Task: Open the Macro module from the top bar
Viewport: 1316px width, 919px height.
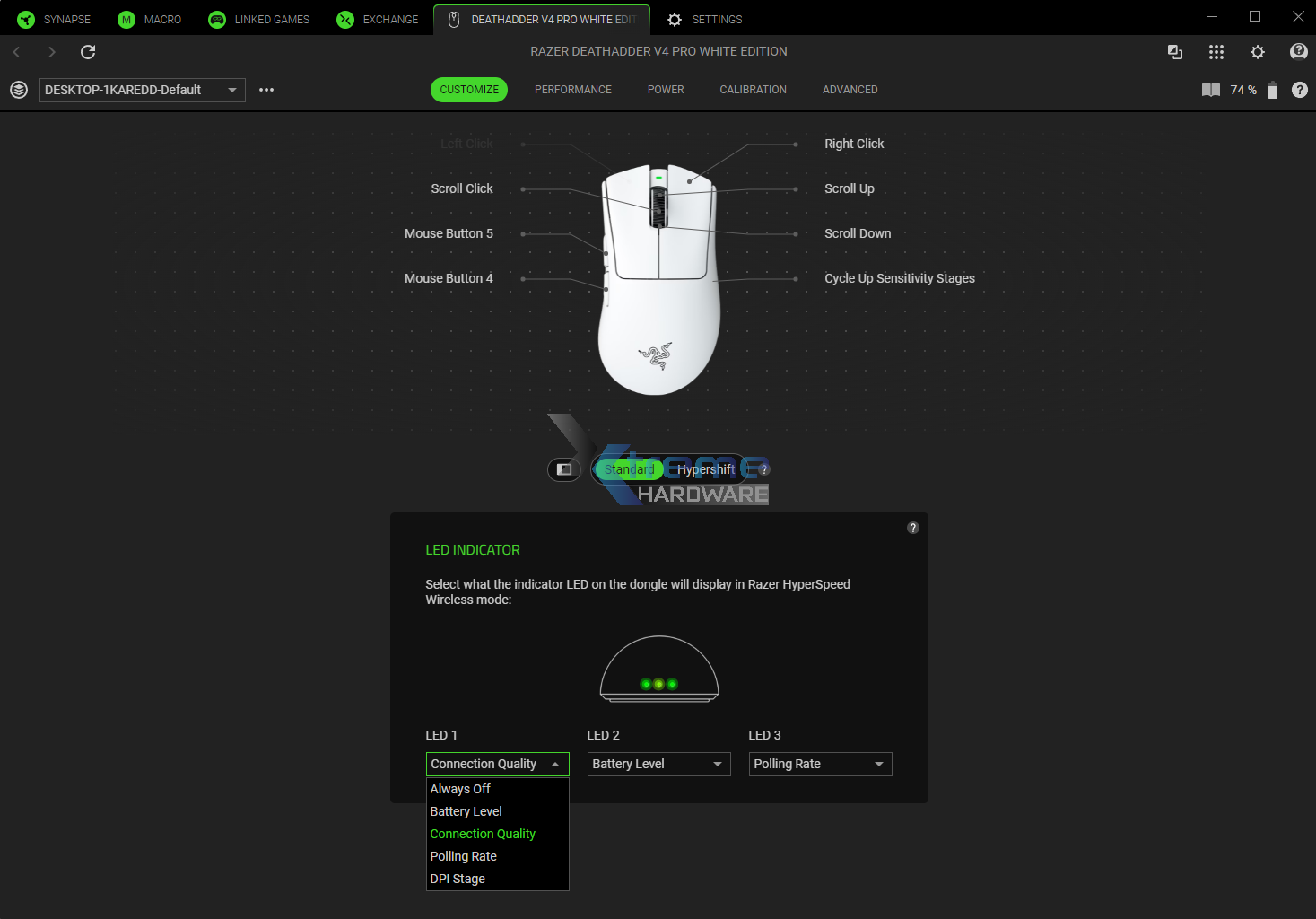Action: coord(150,19)
